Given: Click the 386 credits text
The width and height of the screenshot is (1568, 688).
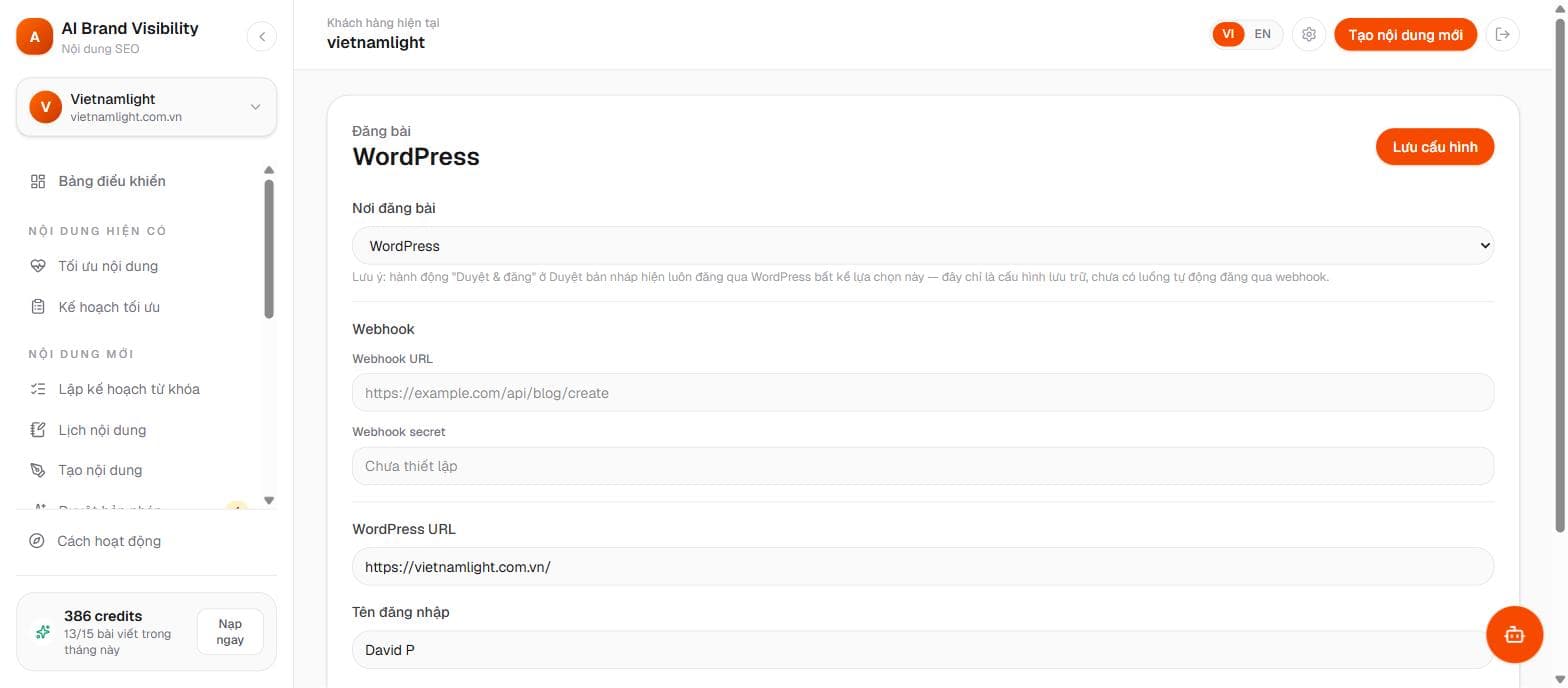Looking at the screenshot, I should click(x=103, y=616).
